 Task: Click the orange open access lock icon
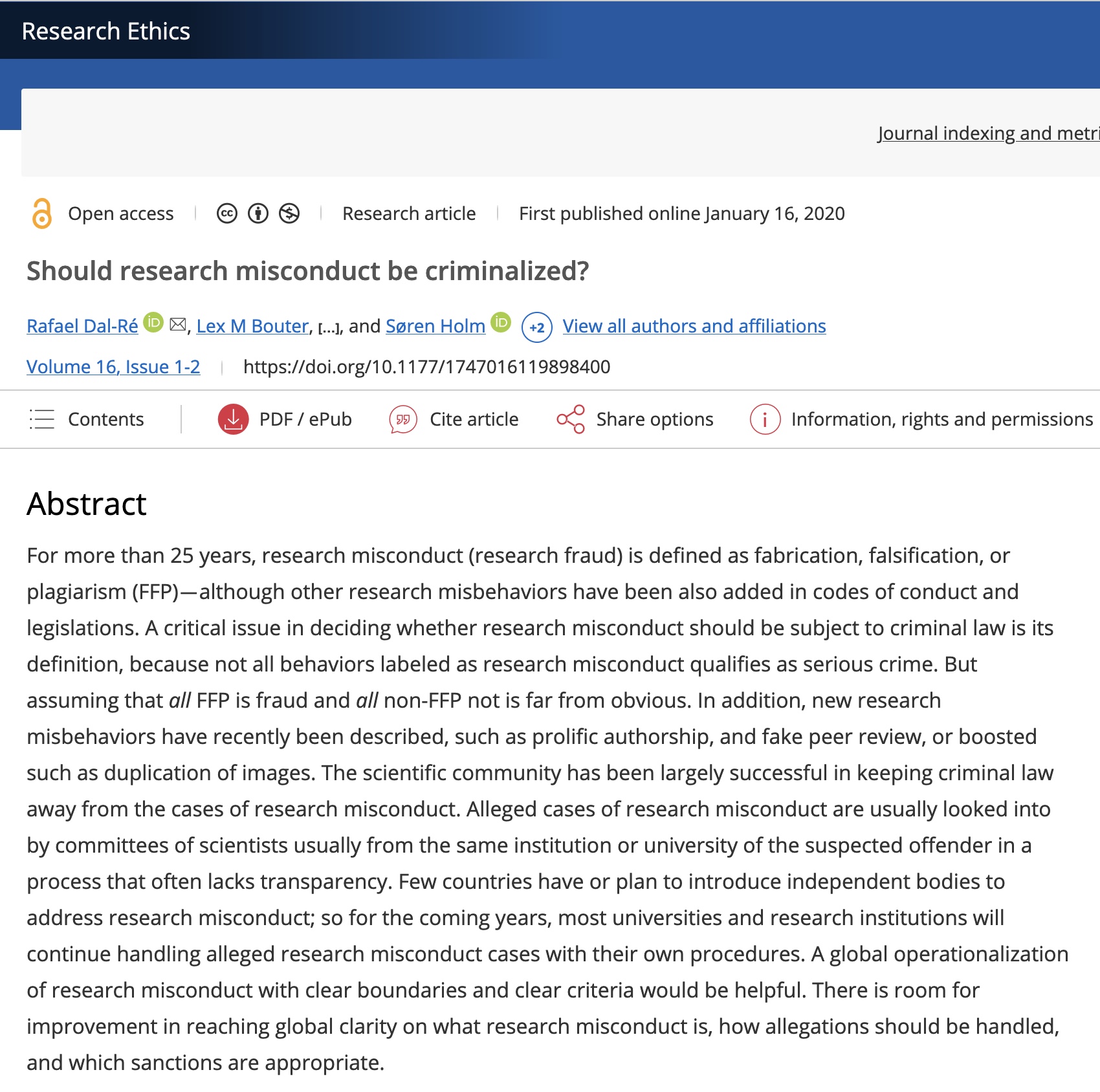tap(42, 213)
